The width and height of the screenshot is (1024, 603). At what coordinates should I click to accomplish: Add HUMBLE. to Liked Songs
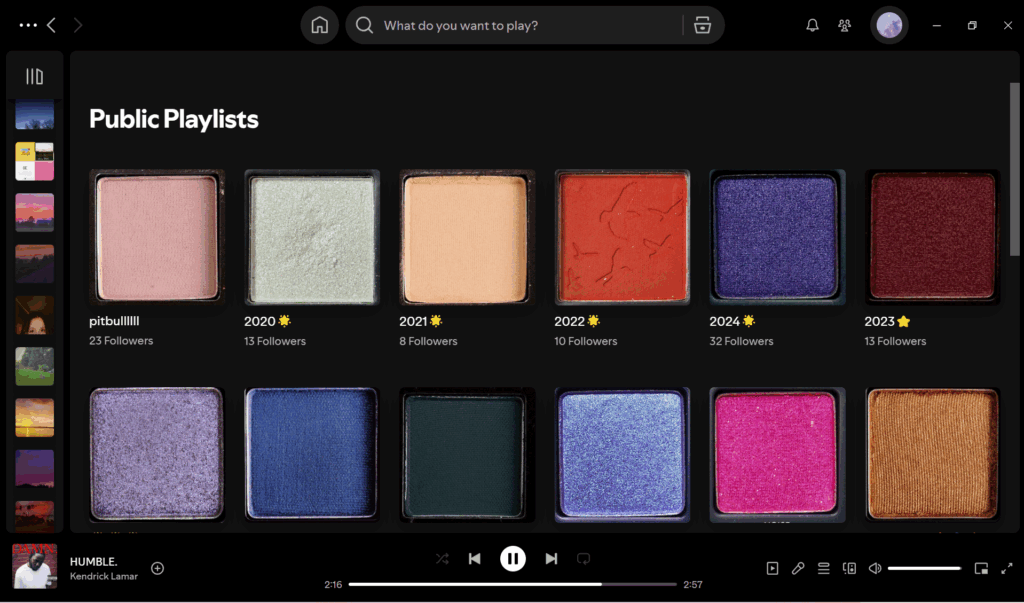coord(157,568)
